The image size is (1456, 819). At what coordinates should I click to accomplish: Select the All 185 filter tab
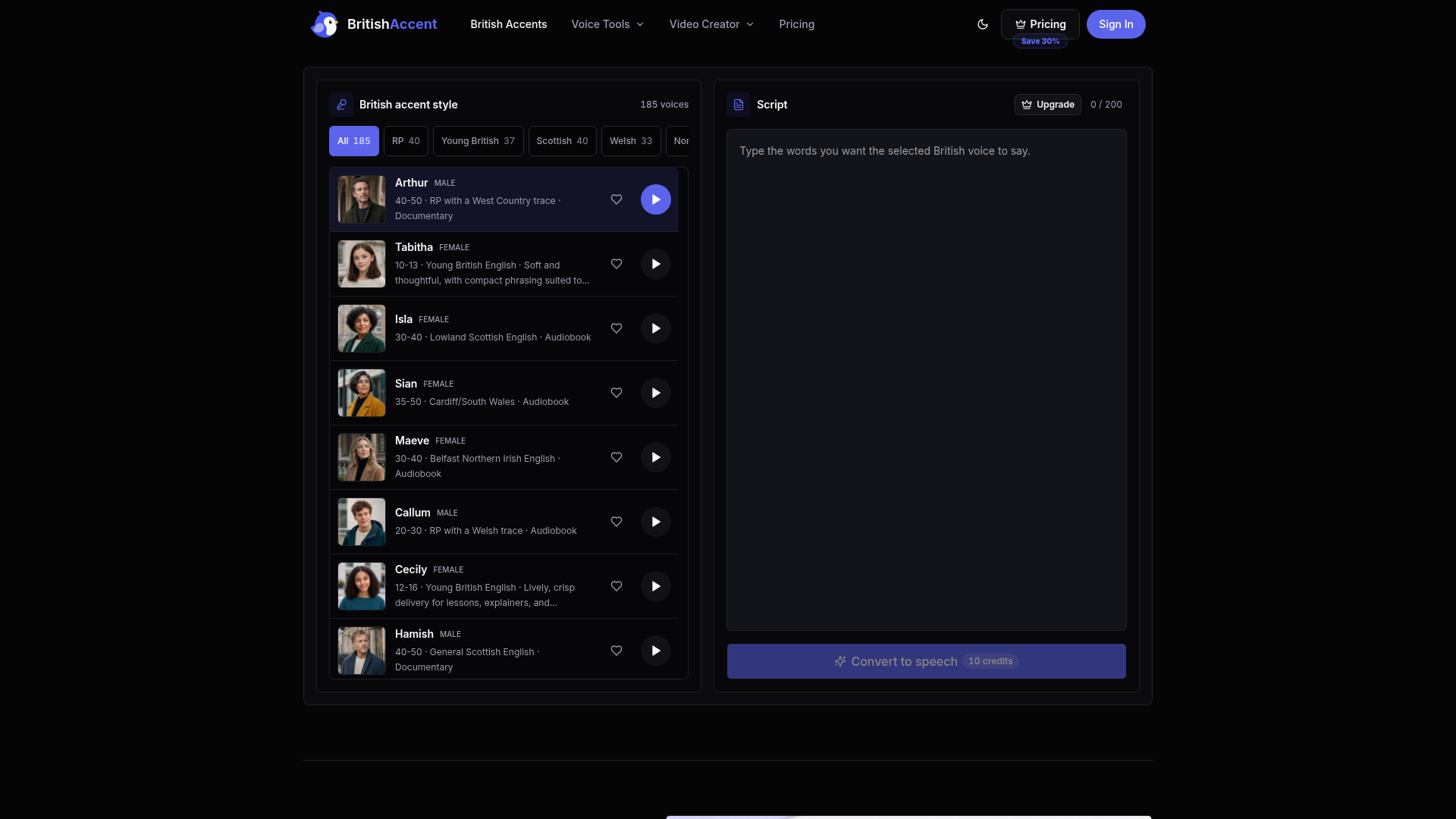click(354, 141)
